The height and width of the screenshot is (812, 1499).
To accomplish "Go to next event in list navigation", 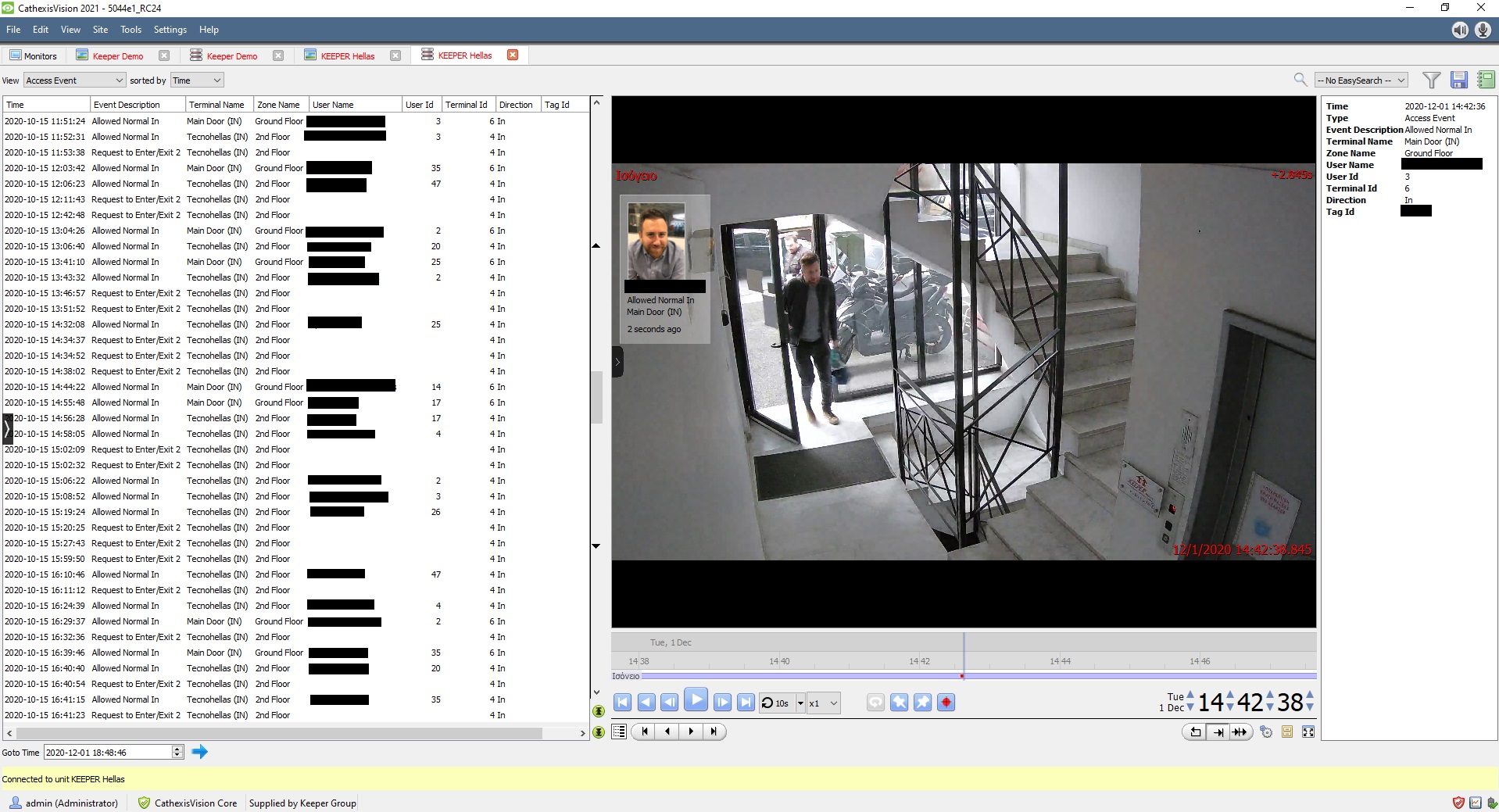I will (x=691, y=732).
